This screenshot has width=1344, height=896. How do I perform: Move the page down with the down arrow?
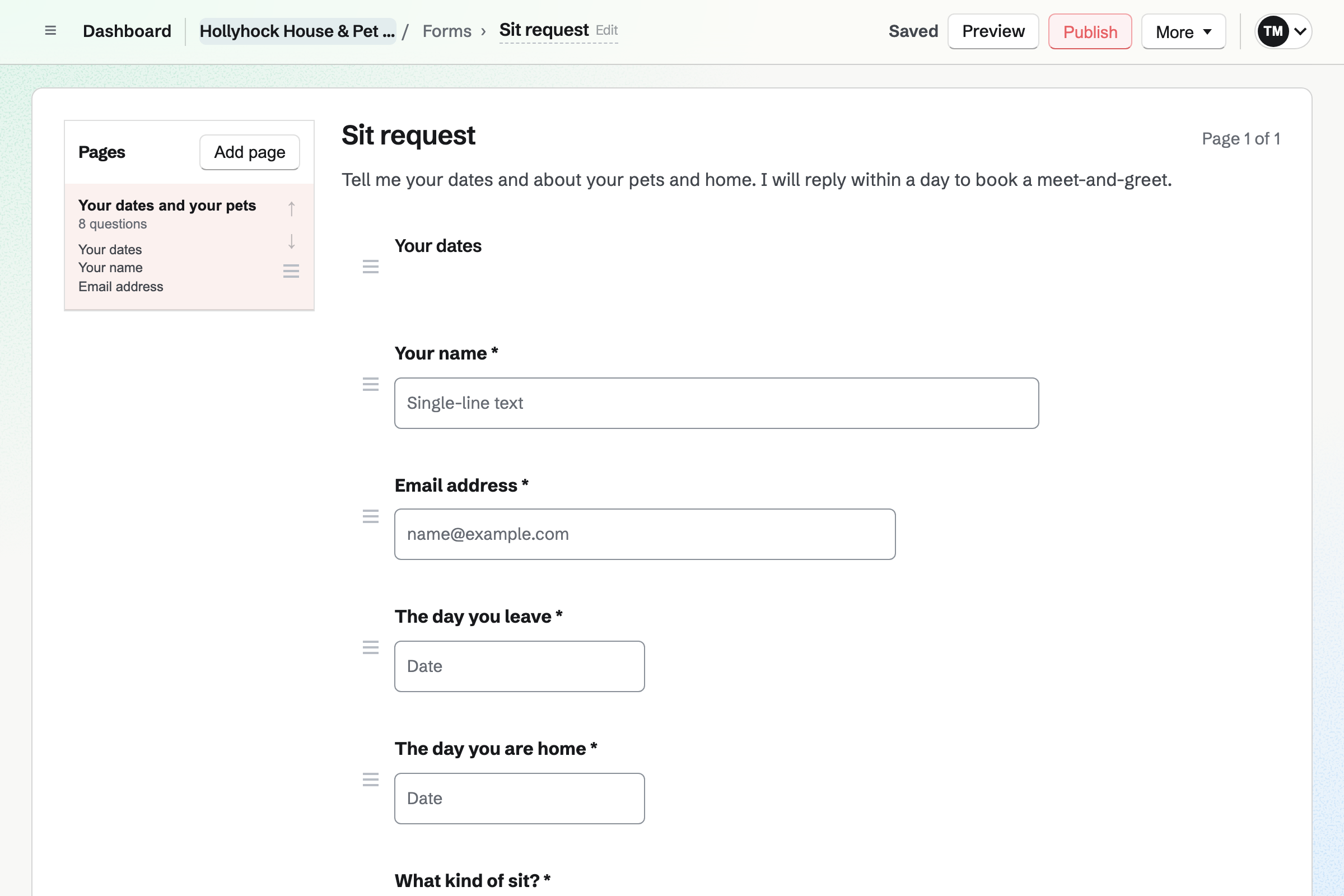pyautogui.click(x=291, y=241)
